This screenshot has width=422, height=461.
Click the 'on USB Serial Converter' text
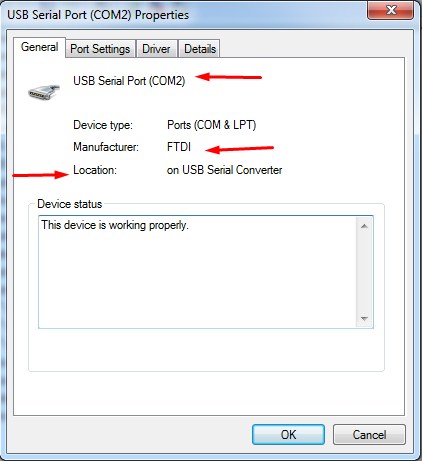224,170
